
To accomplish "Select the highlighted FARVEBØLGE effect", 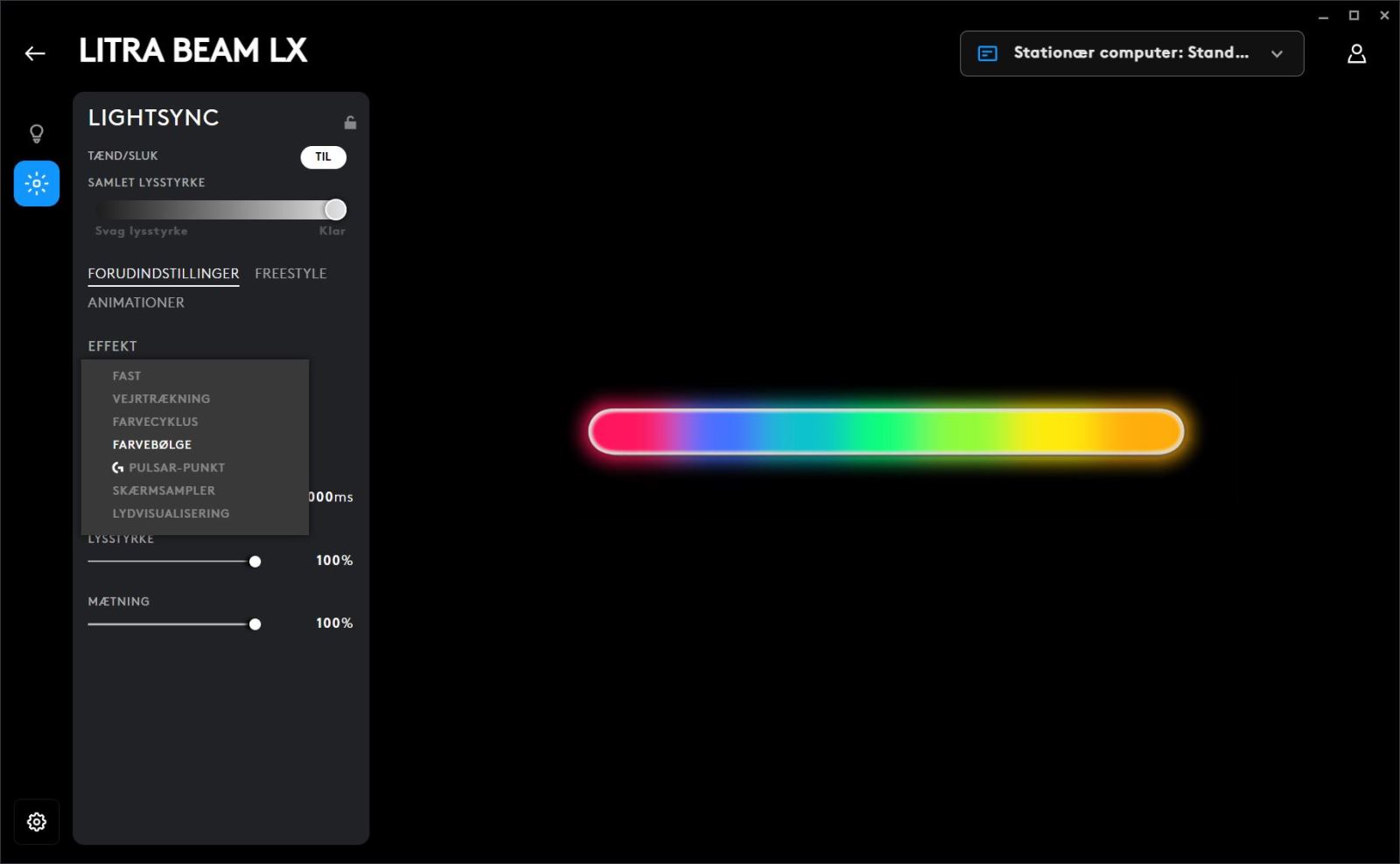I will click(152, 444).
